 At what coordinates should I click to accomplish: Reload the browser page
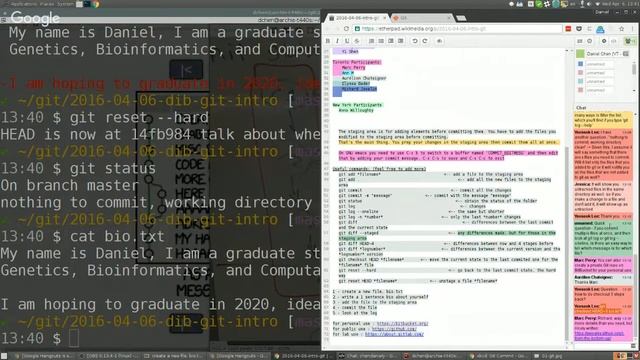[346, 29]
